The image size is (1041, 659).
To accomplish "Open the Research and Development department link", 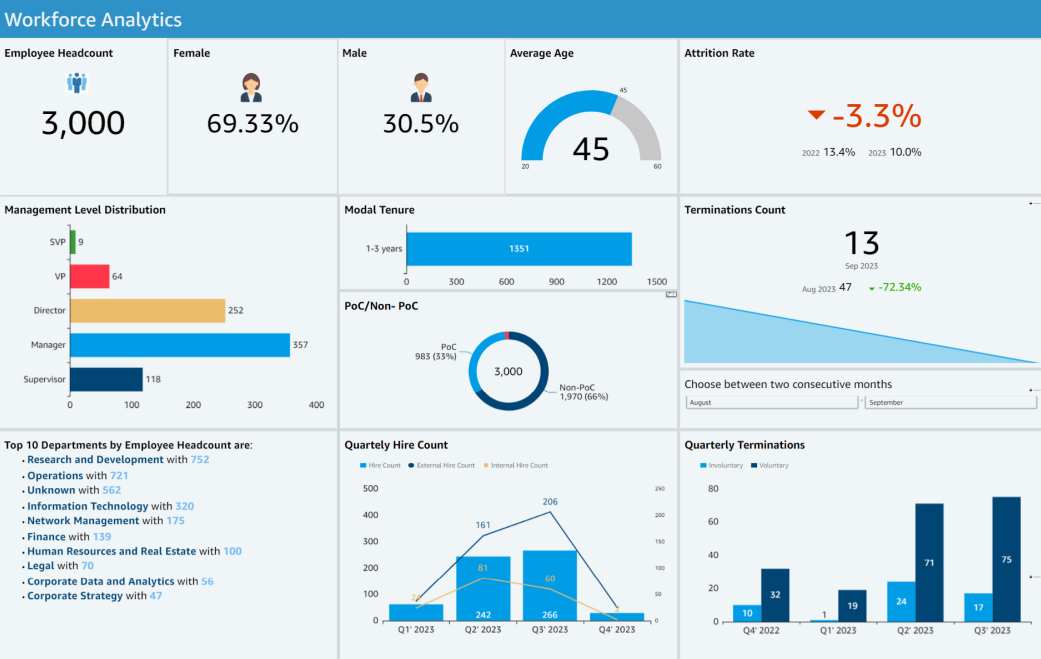I will point(95,459).
